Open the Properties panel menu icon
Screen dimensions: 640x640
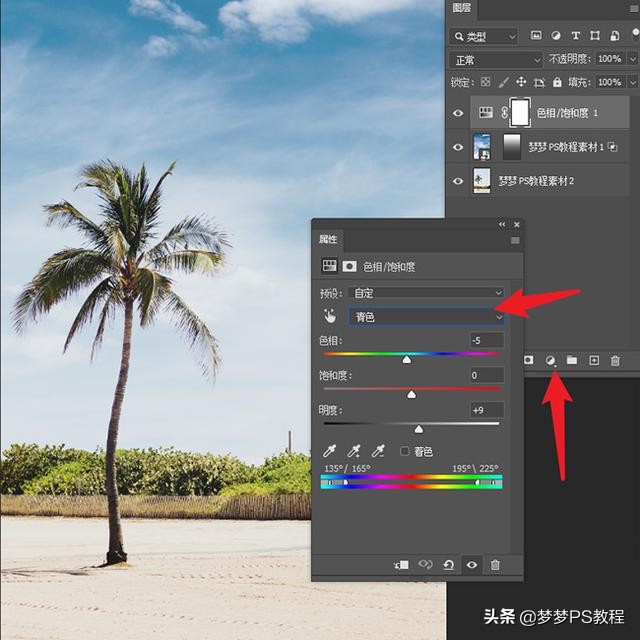[515, 240]
